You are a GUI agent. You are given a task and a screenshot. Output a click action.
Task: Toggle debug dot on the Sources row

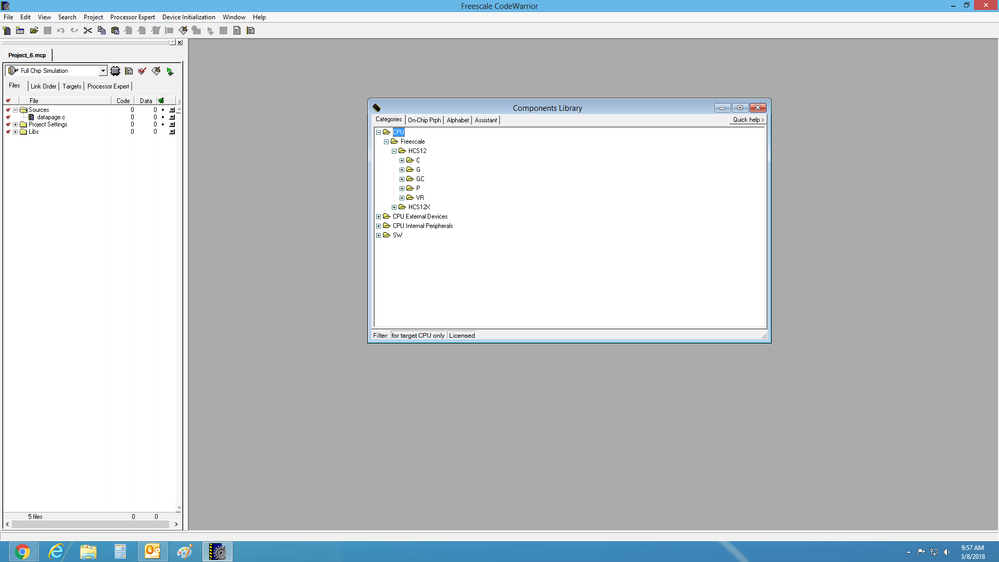162,110
